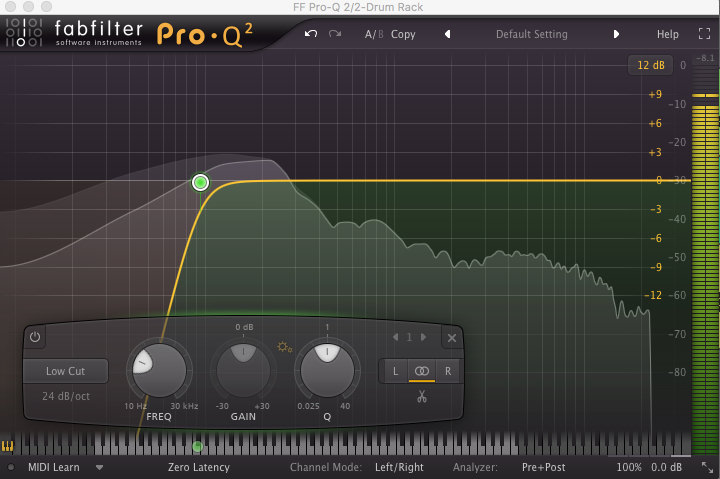Set band to stereo linked channels
The height and width of the screenshot is (479, 720).
tap(422, 371)
